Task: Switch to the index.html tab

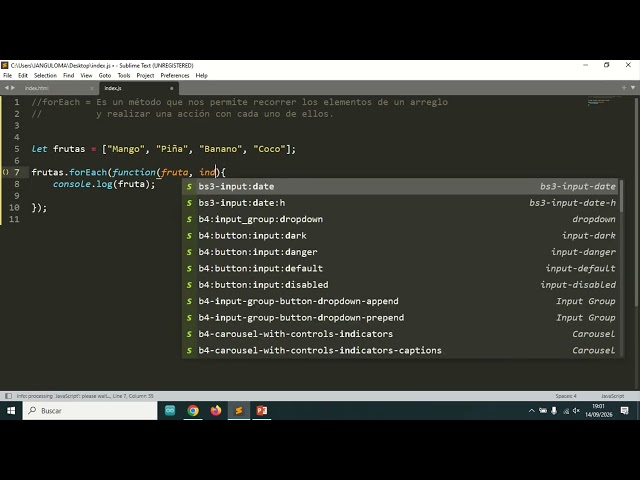Action: point(36,88)
